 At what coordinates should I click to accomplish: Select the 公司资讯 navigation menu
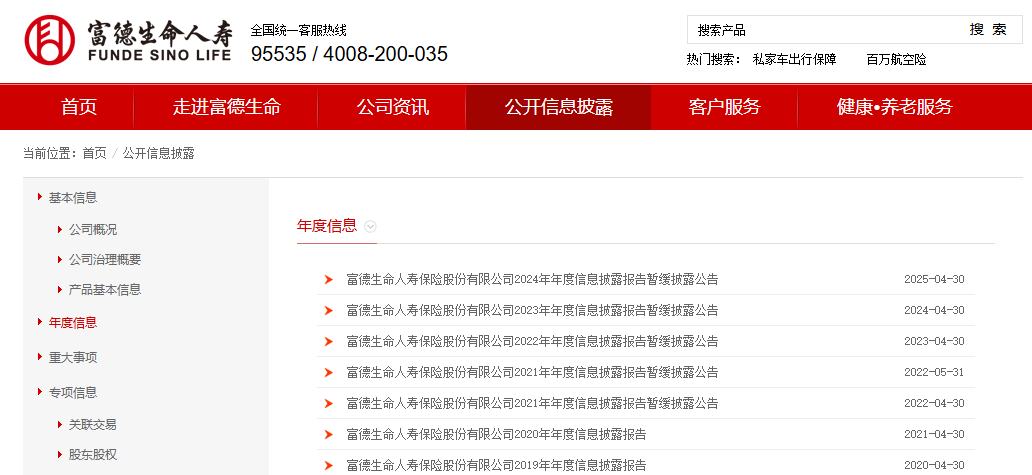tap(392, 107)
